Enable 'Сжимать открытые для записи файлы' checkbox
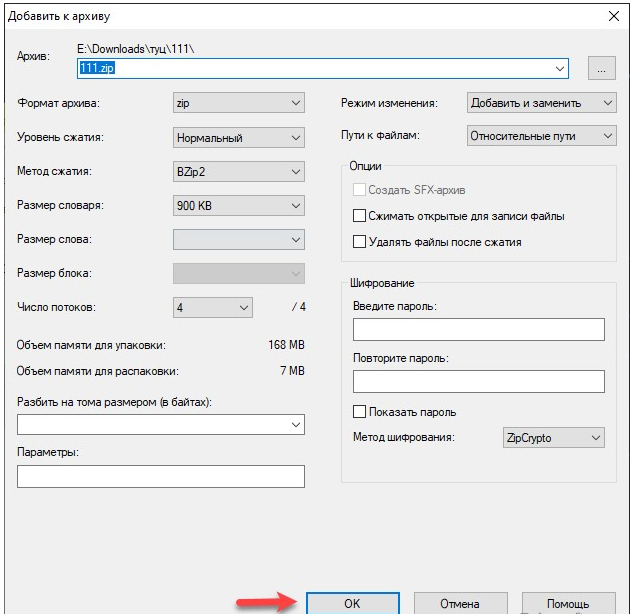 click(x=360, y=216)
